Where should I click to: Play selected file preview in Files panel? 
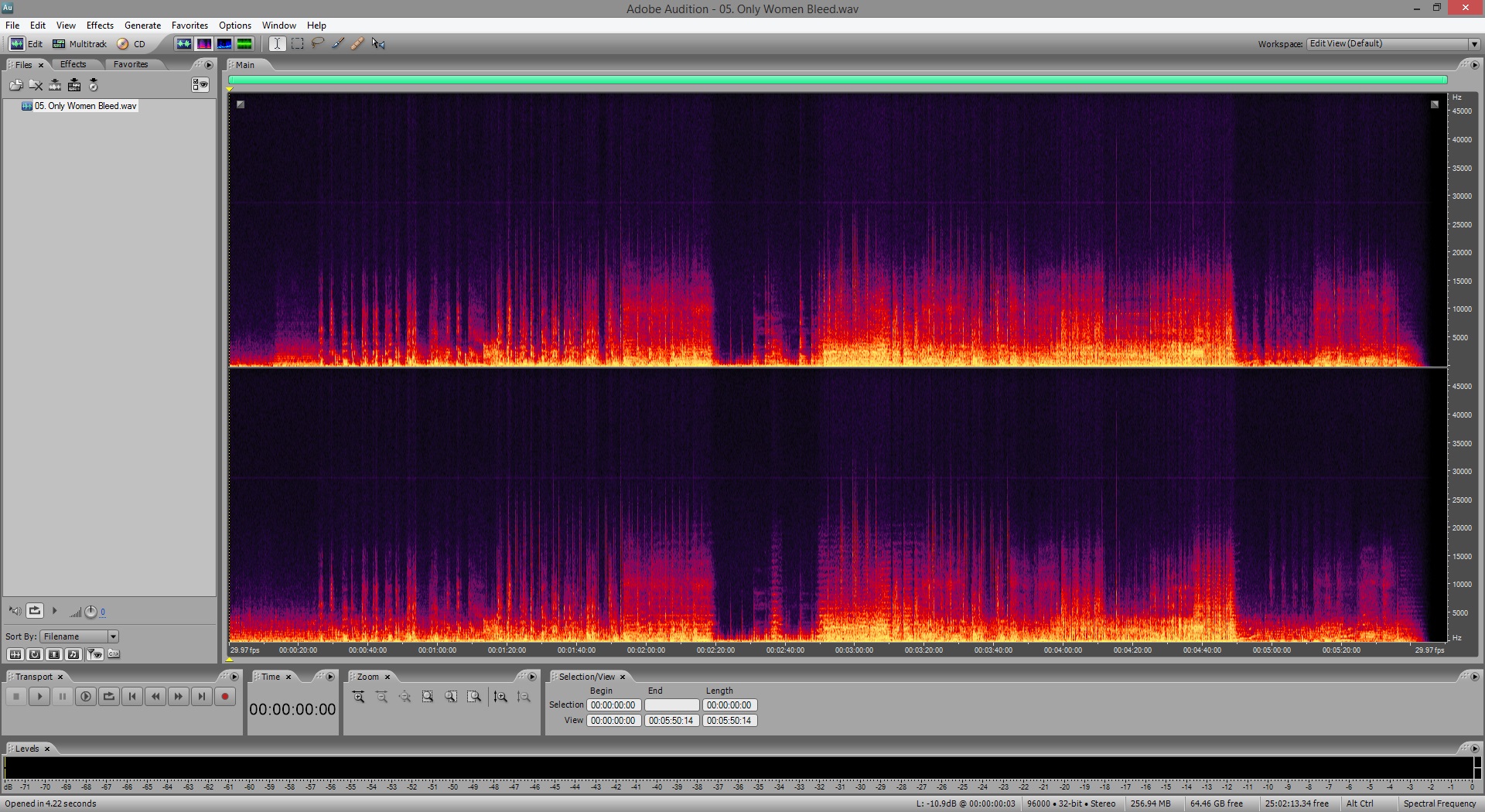click(54, 611)
